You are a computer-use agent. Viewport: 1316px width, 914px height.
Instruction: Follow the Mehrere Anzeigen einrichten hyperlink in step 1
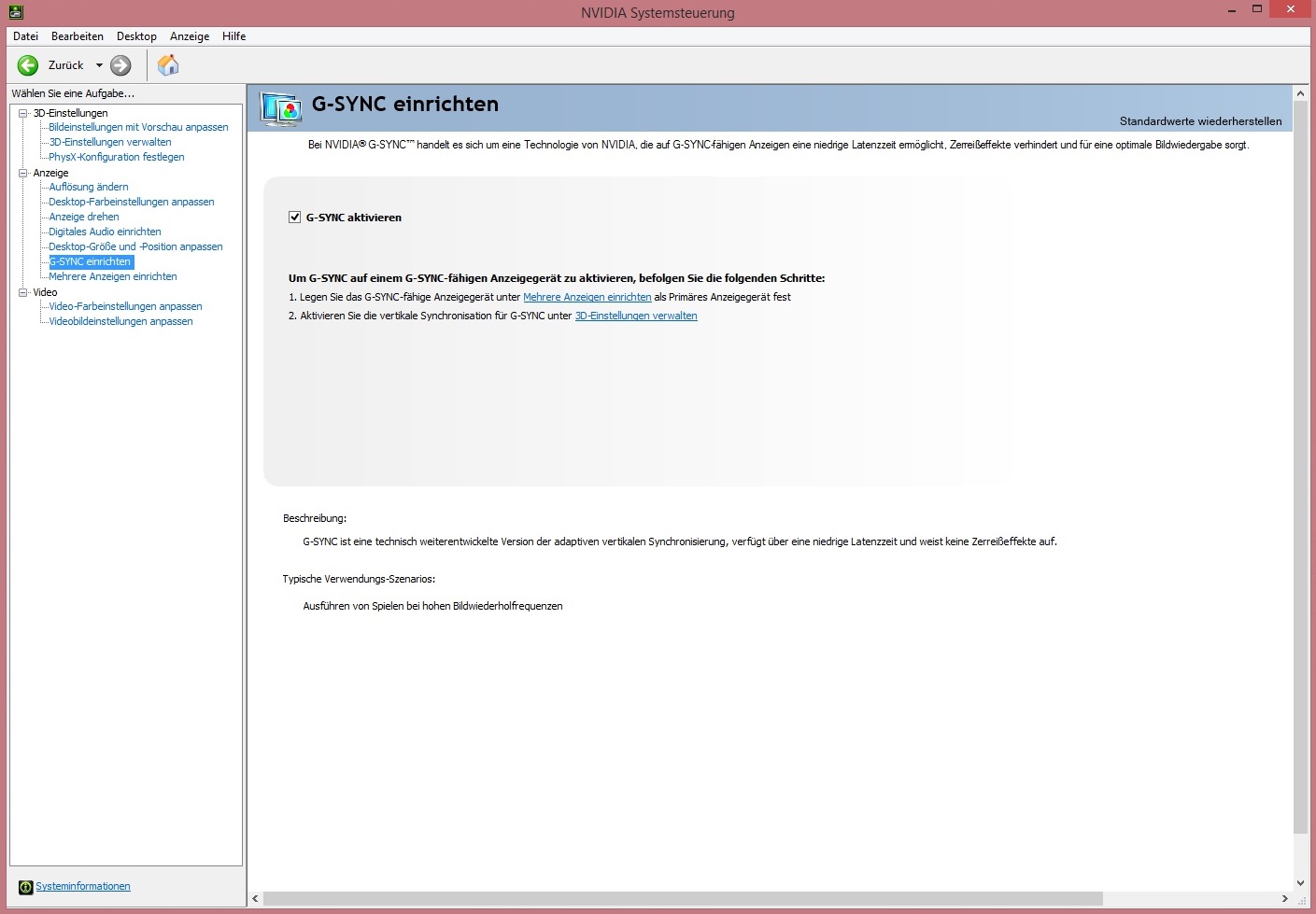[587, 297]
